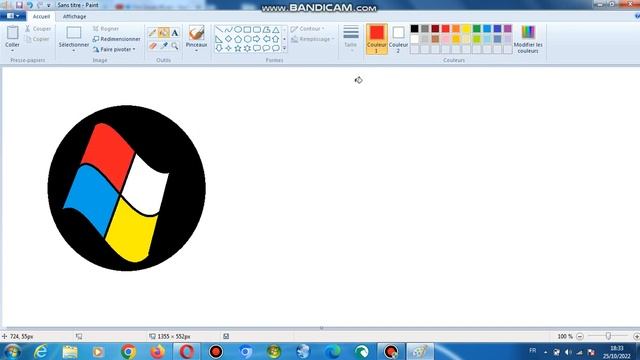
Task: Open the Taille size dropdown
Action: coord(351,38)
